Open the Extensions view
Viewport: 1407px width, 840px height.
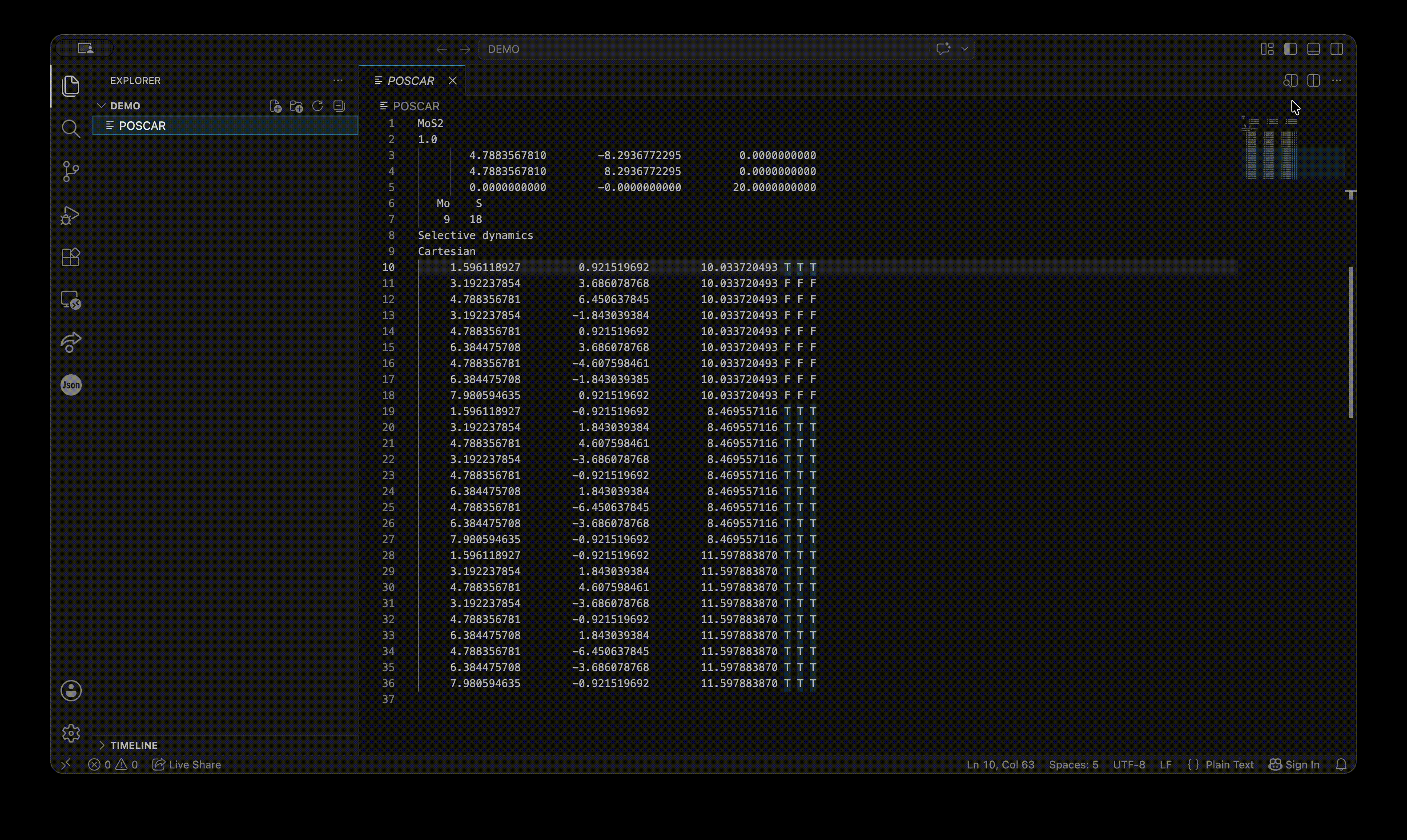[71, 257]
